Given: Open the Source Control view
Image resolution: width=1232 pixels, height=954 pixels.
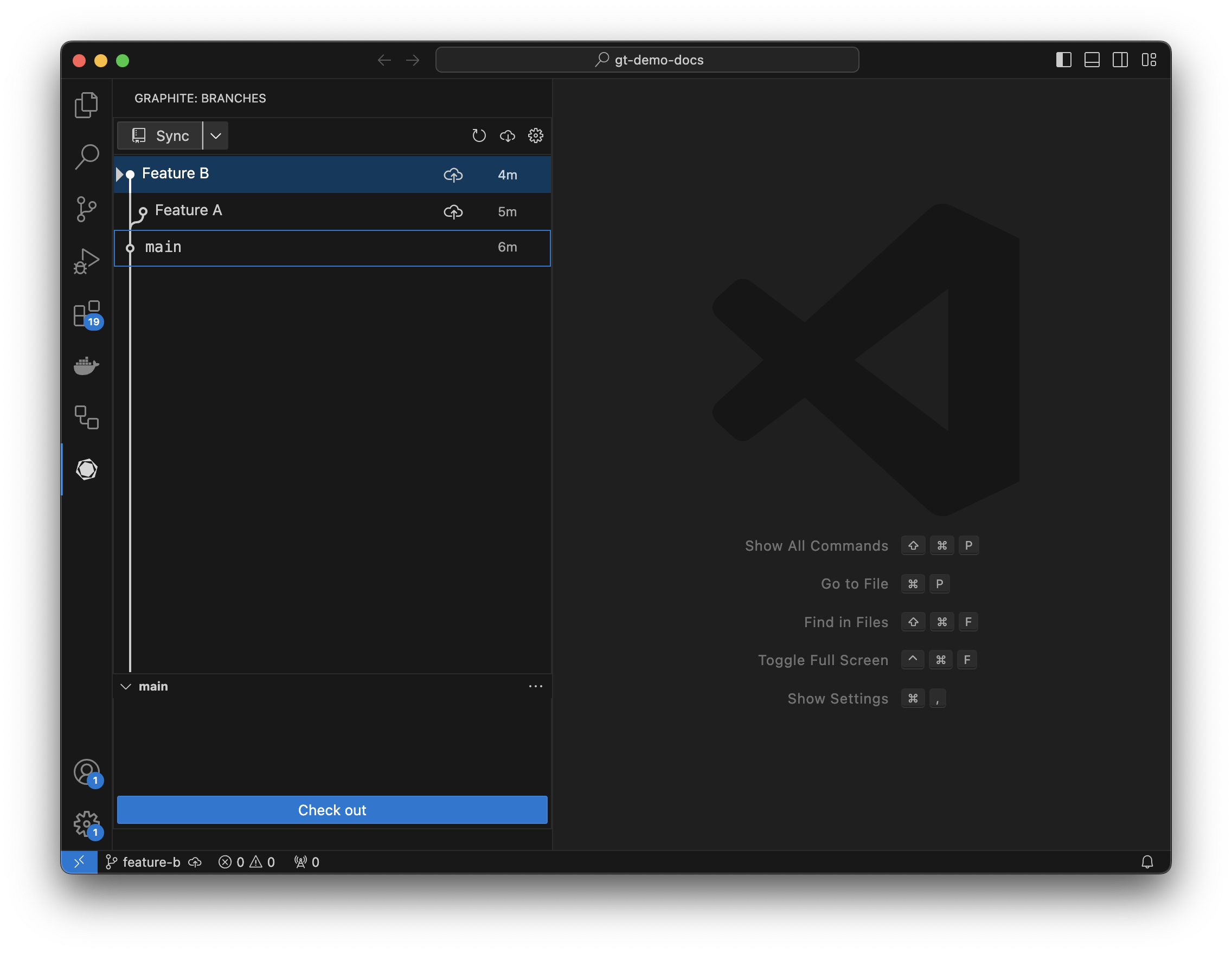Looking at the screenshot, I should (86, 209).
